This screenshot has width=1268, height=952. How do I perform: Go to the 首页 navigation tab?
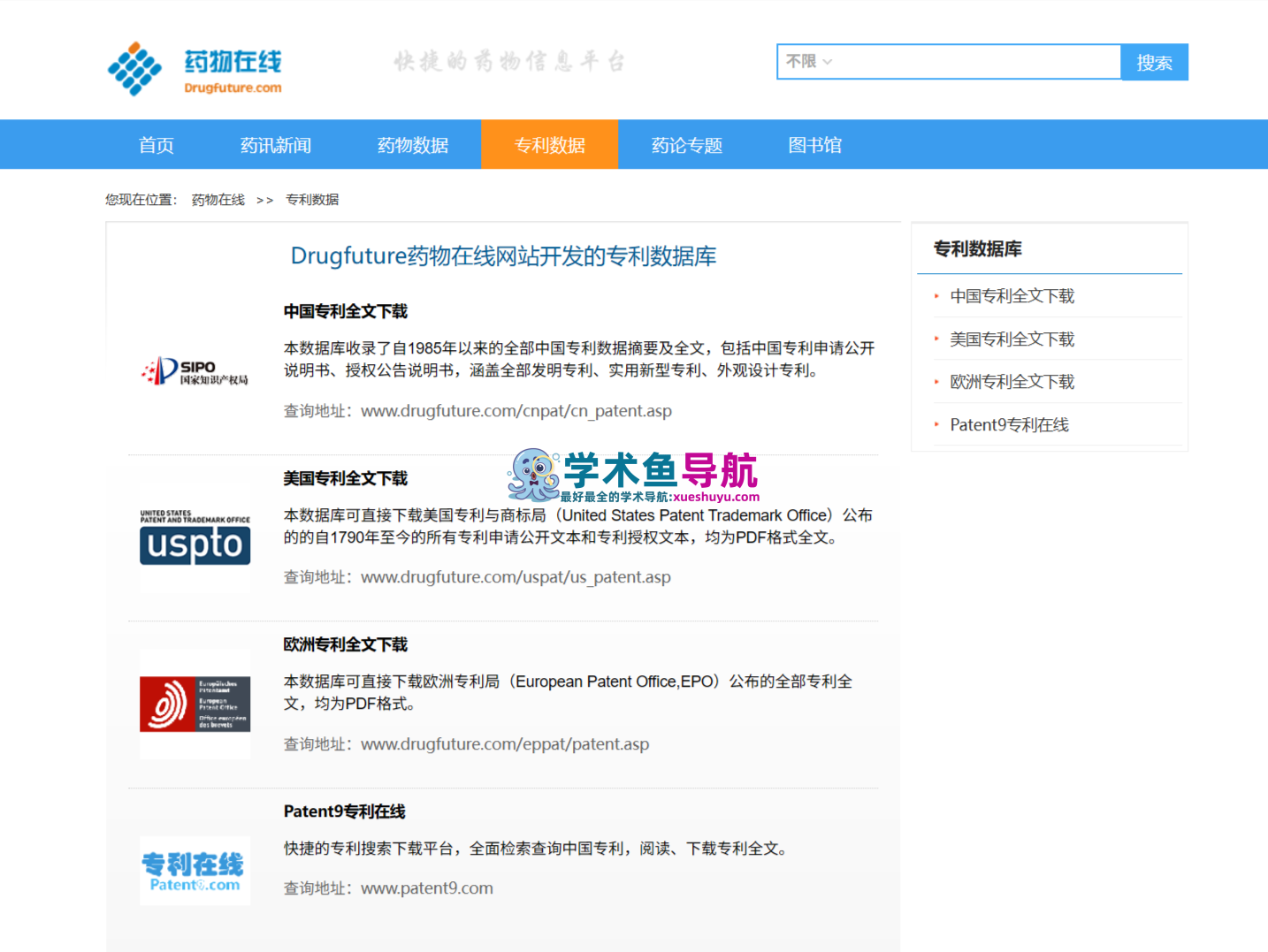157,145
